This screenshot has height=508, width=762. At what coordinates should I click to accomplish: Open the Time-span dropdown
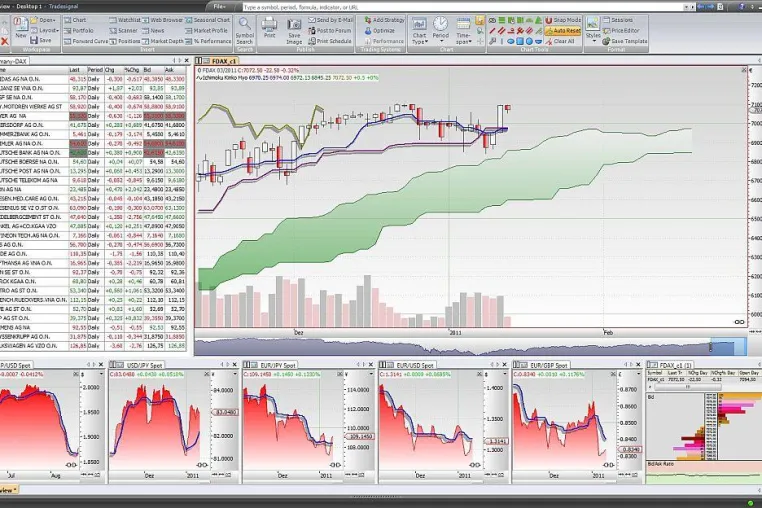pyautogui.click(x=463, y=31)
